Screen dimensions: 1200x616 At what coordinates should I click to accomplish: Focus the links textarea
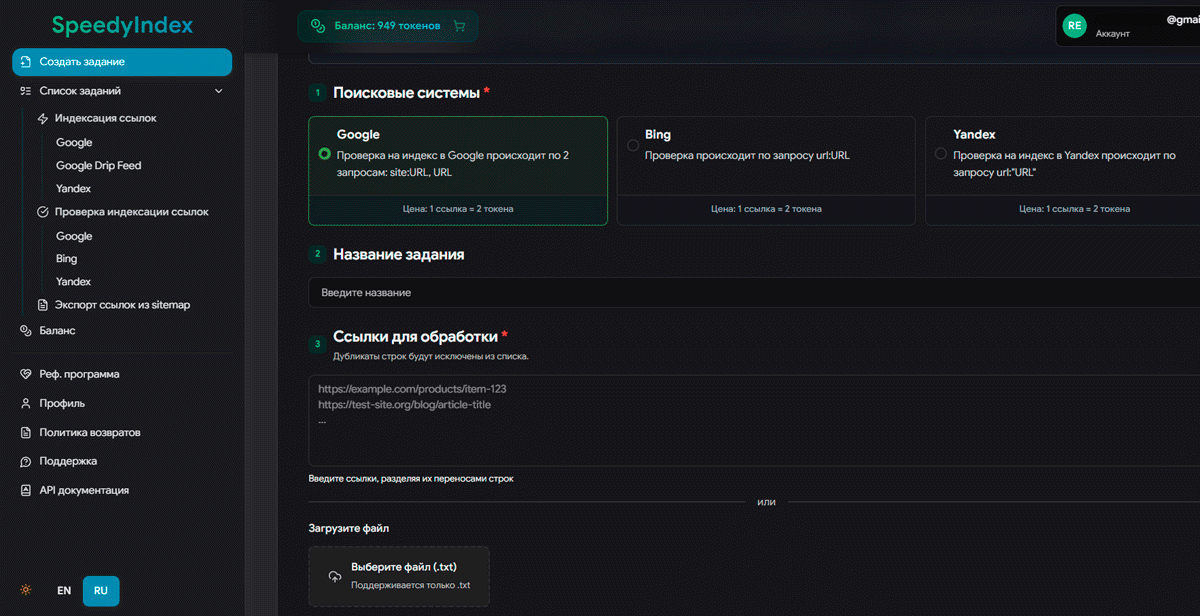coord(755,420)
